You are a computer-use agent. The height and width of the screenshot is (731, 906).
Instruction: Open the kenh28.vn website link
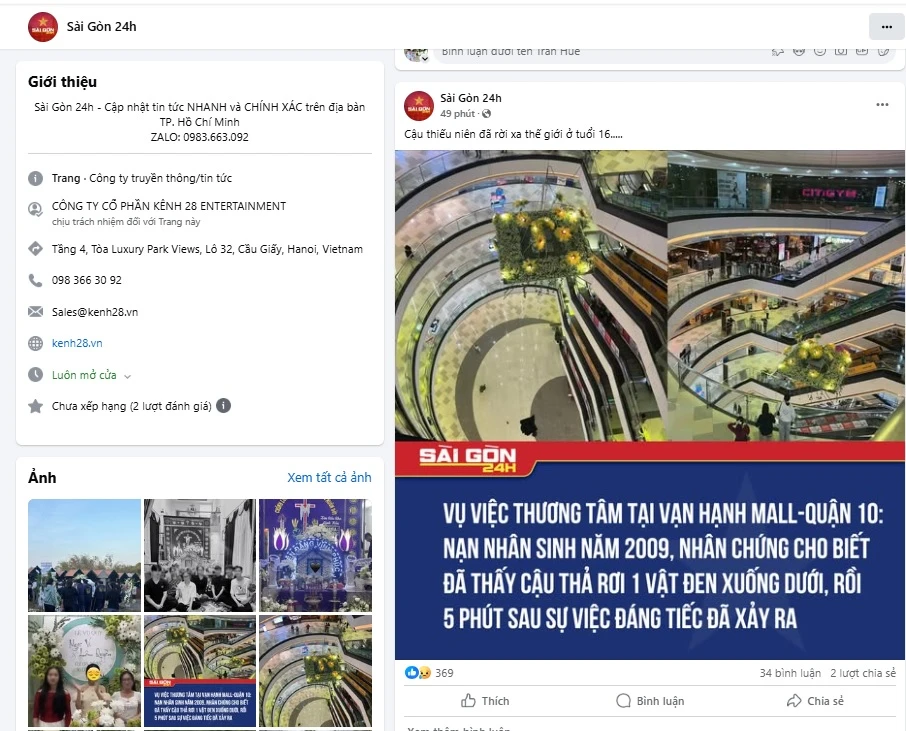click(x=77, y=343)
